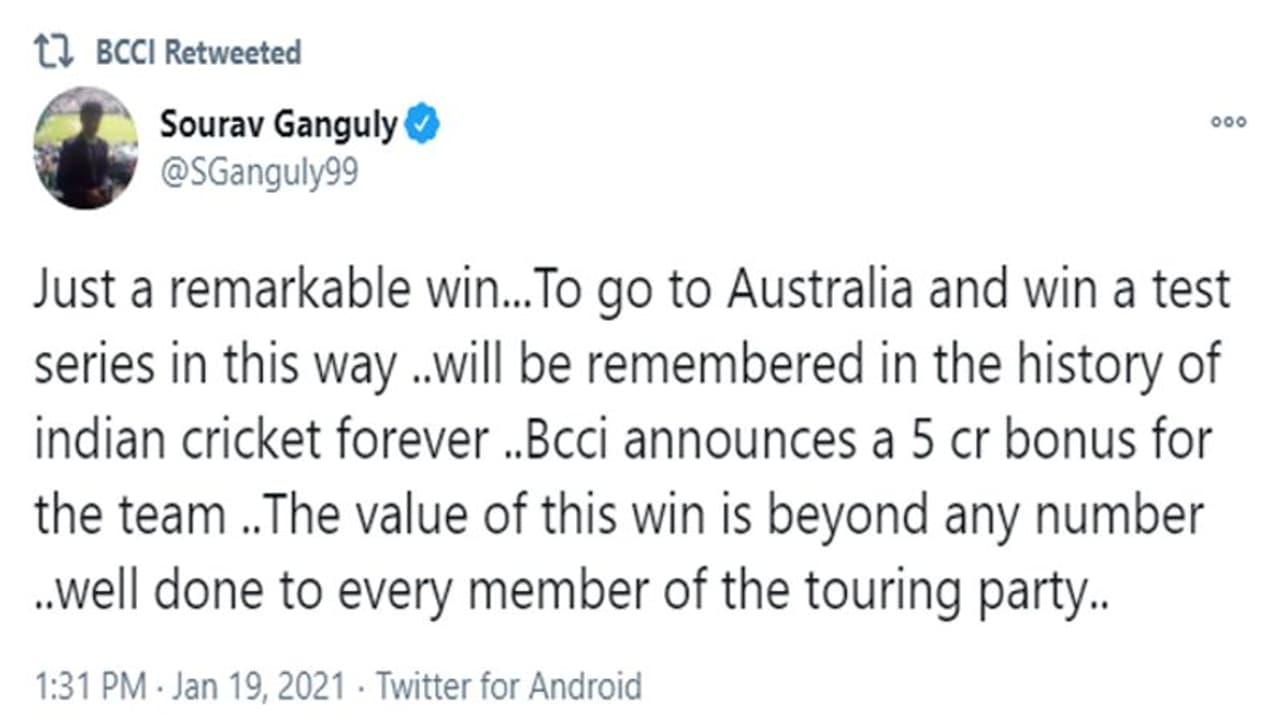
Task: Click the BCCI Retweeted label
Action: point(198,53)
